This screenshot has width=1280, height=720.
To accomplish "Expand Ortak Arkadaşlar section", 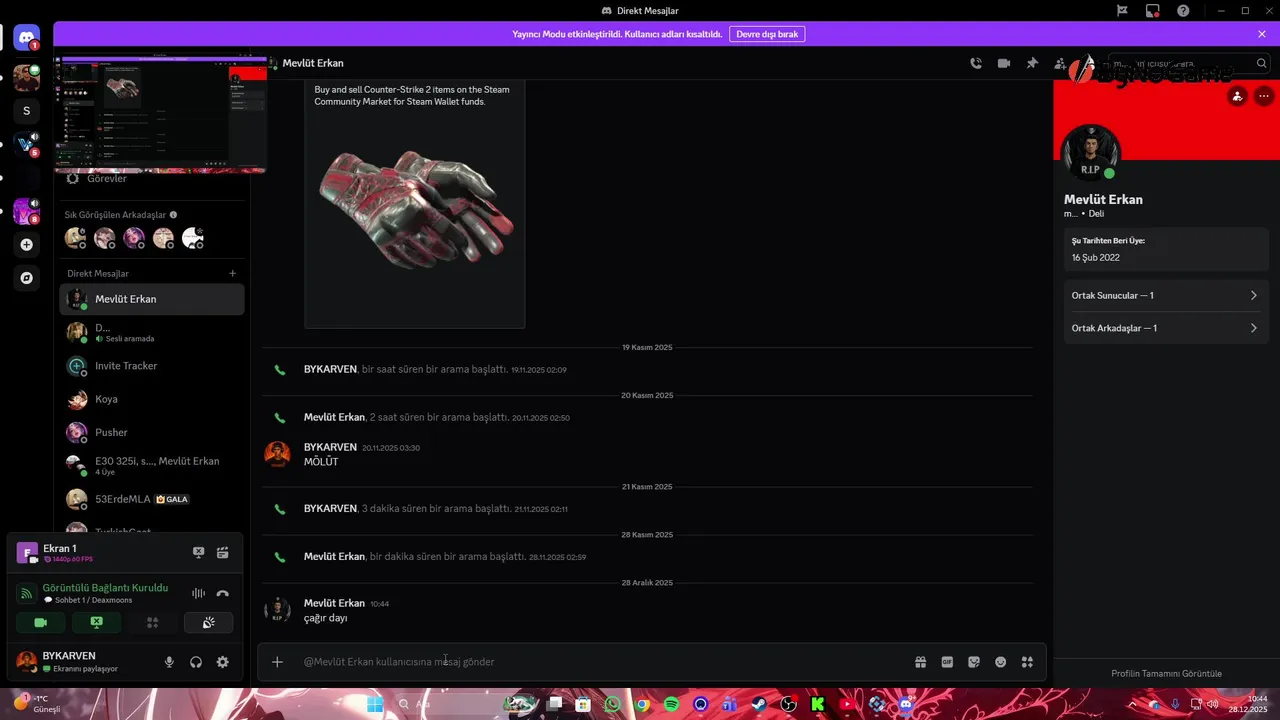I will [1166, 328].
